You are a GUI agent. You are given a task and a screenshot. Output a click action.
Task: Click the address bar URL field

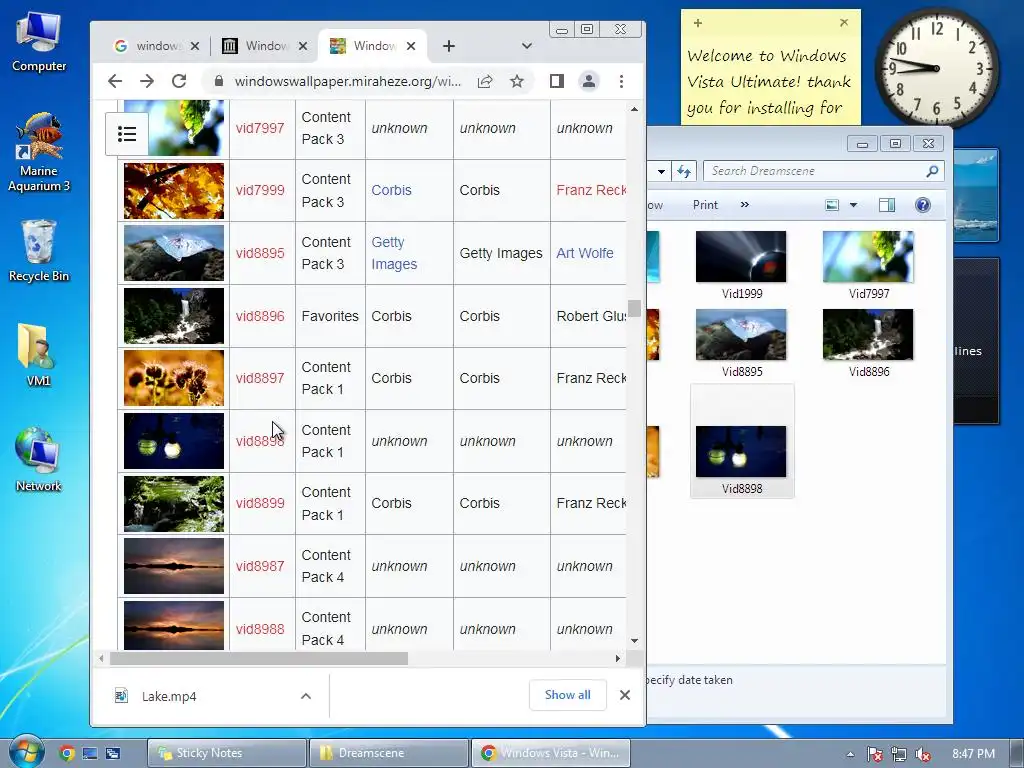pyautogui.click(x=347, y=81)
